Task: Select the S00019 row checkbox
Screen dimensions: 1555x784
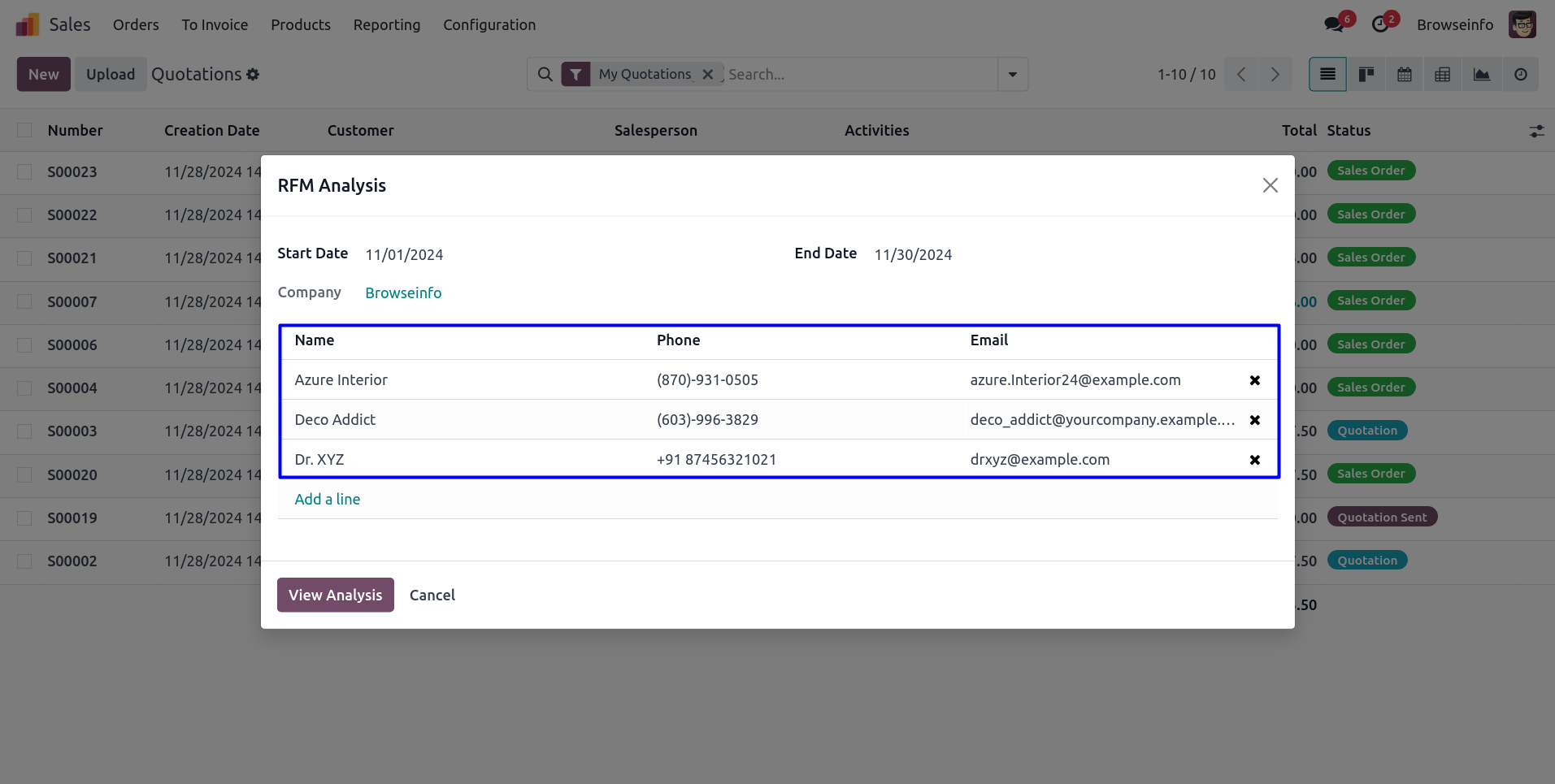Action: coord(25,518)
